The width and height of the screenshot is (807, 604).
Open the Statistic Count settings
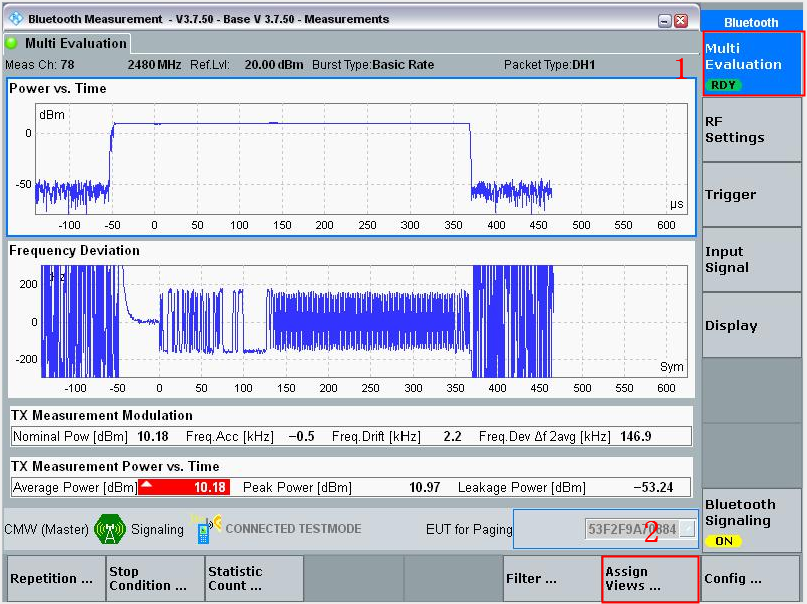(x=254, y=578)
